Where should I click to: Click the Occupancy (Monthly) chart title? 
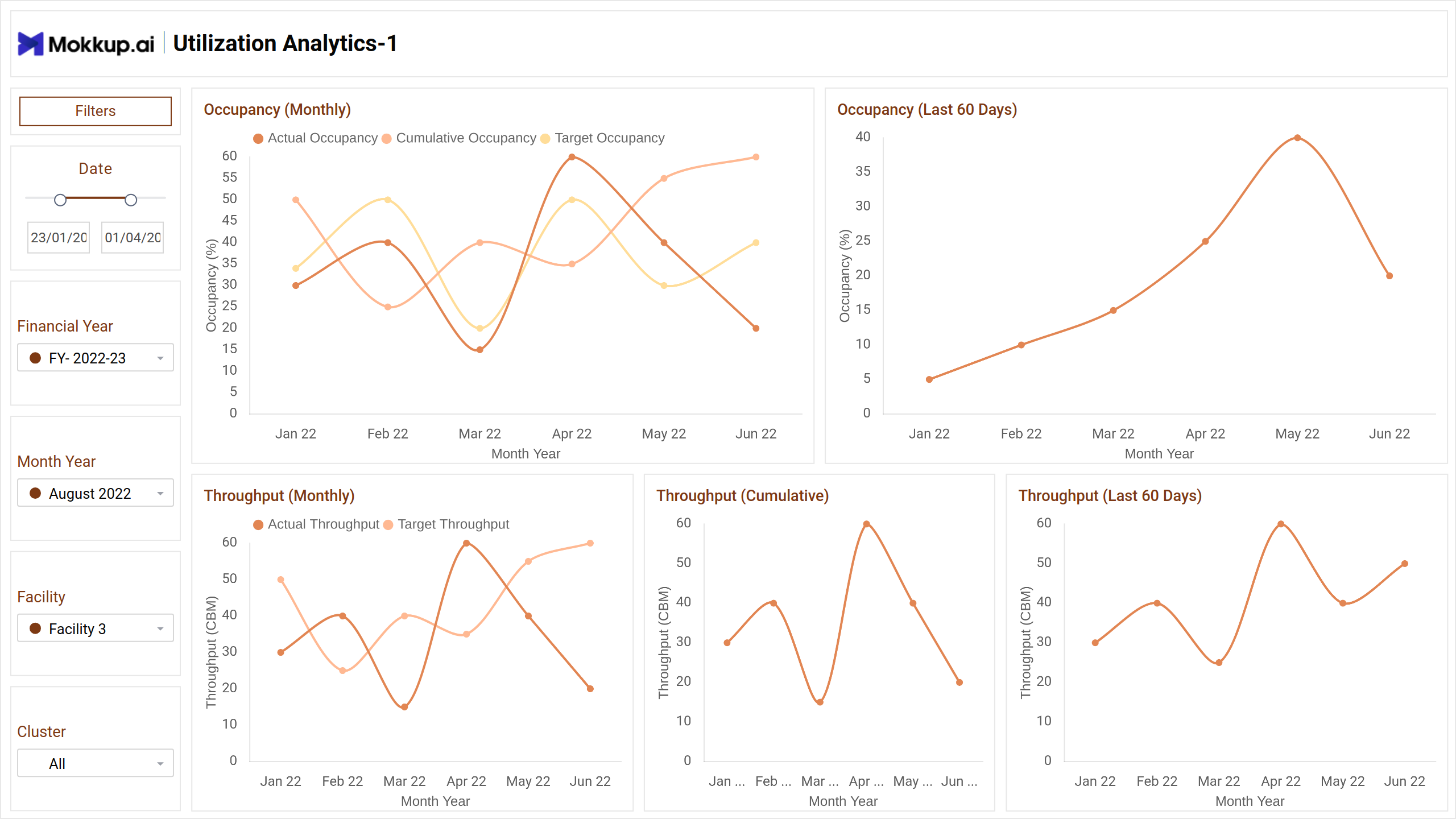click(x=278, y=109)
